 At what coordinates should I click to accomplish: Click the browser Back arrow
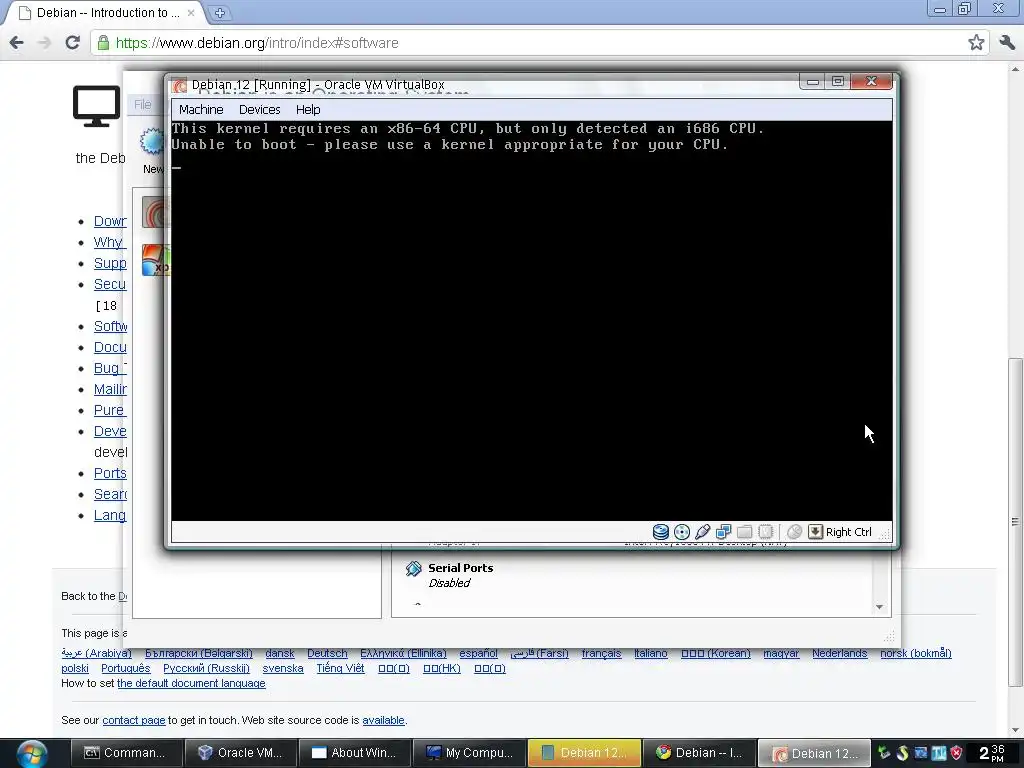point(17,43)
